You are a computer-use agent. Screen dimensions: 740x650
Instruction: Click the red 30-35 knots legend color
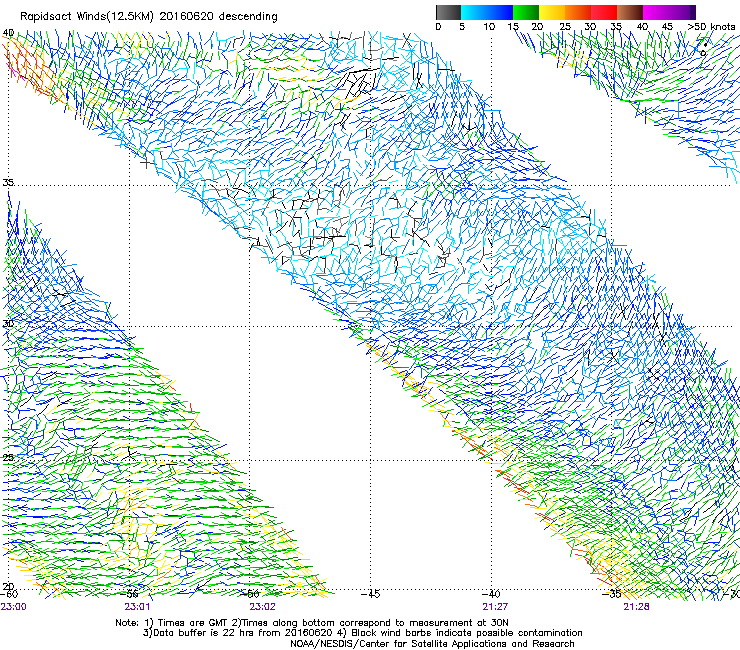[x=604, y=12]
